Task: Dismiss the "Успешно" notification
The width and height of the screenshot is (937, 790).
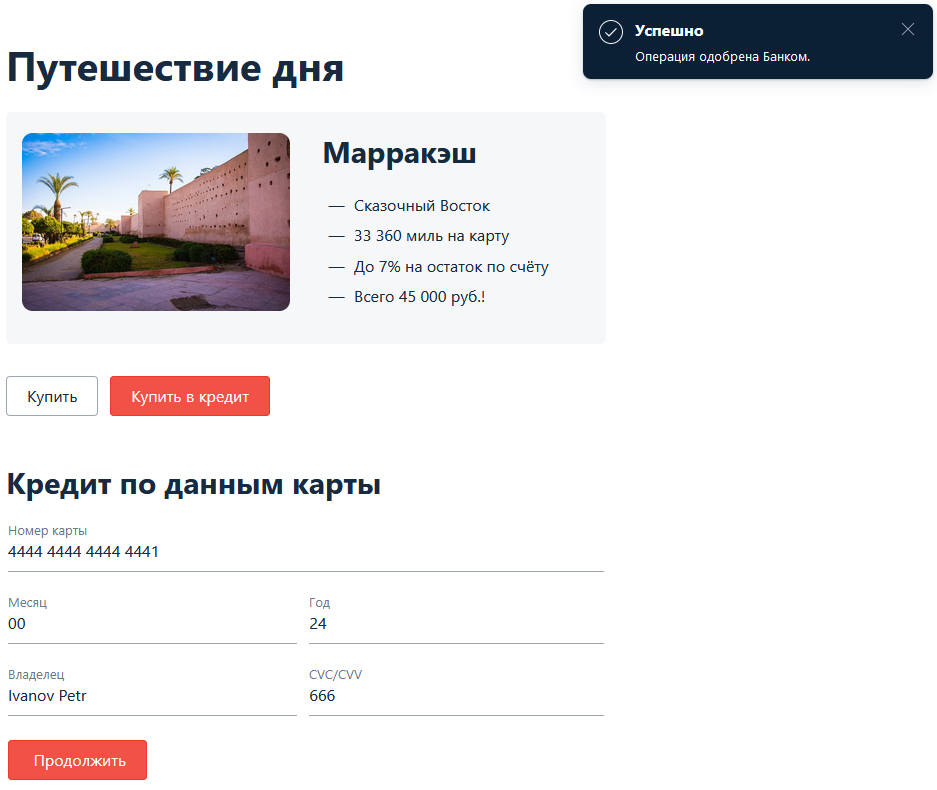Action: 908,30
